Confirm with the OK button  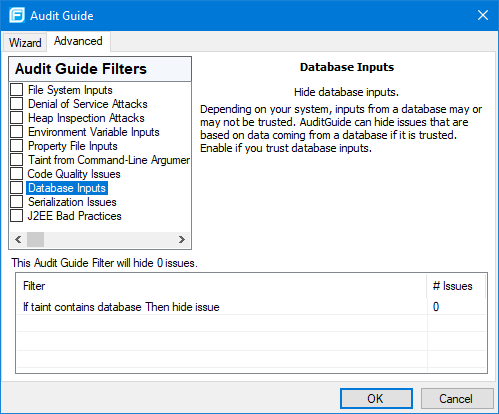coord(376,398)
